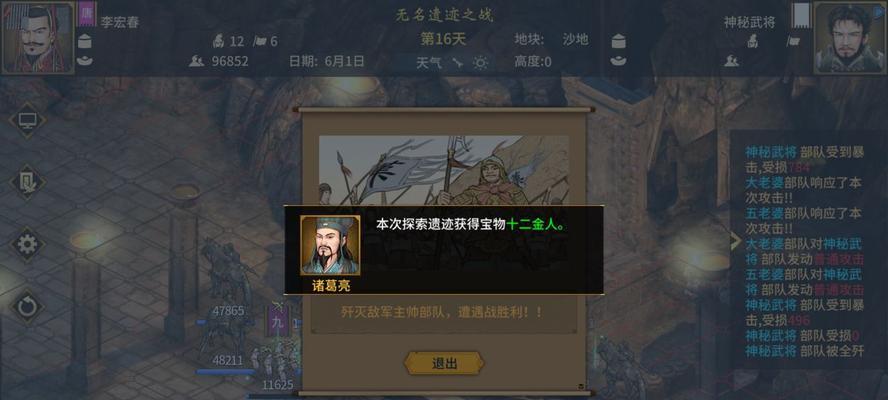
Task: Click the monitor display icon on left sidebar
Action: [x=27, y=120]
